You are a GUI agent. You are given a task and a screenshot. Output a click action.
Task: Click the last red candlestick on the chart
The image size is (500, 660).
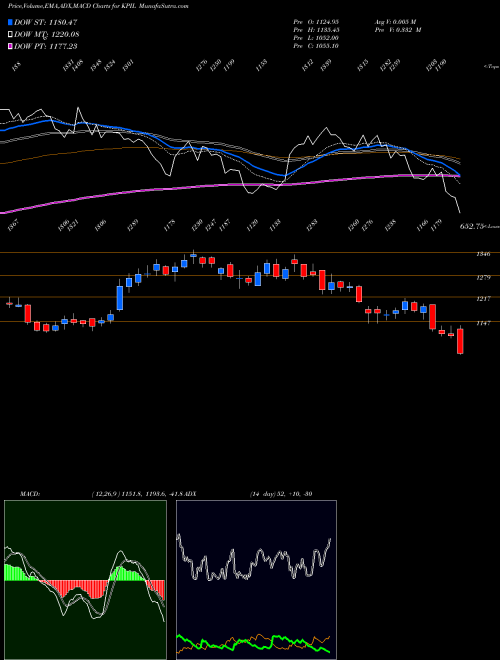(460, 341)
